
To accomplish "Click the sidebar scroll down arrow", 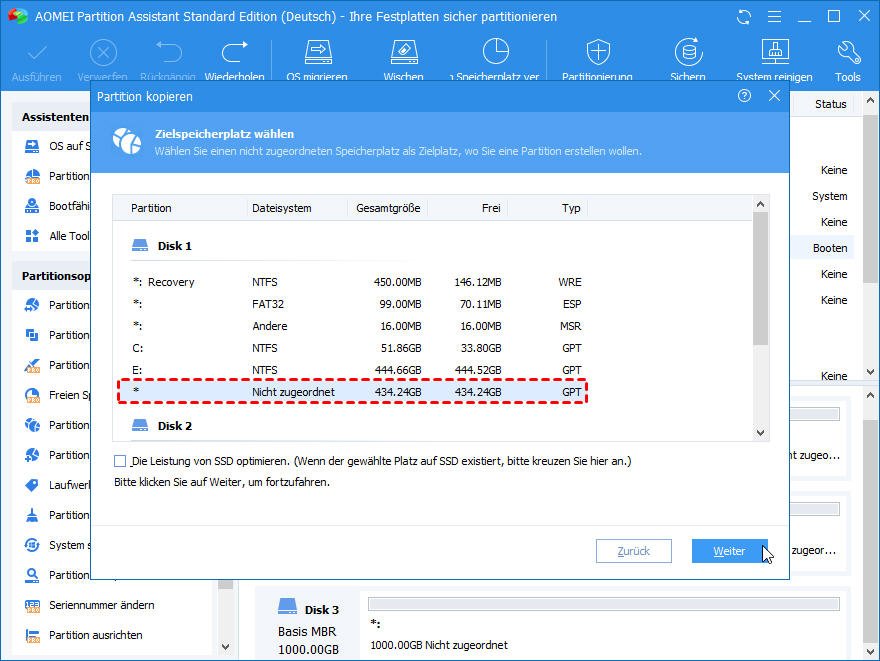I will pos(226,646).
